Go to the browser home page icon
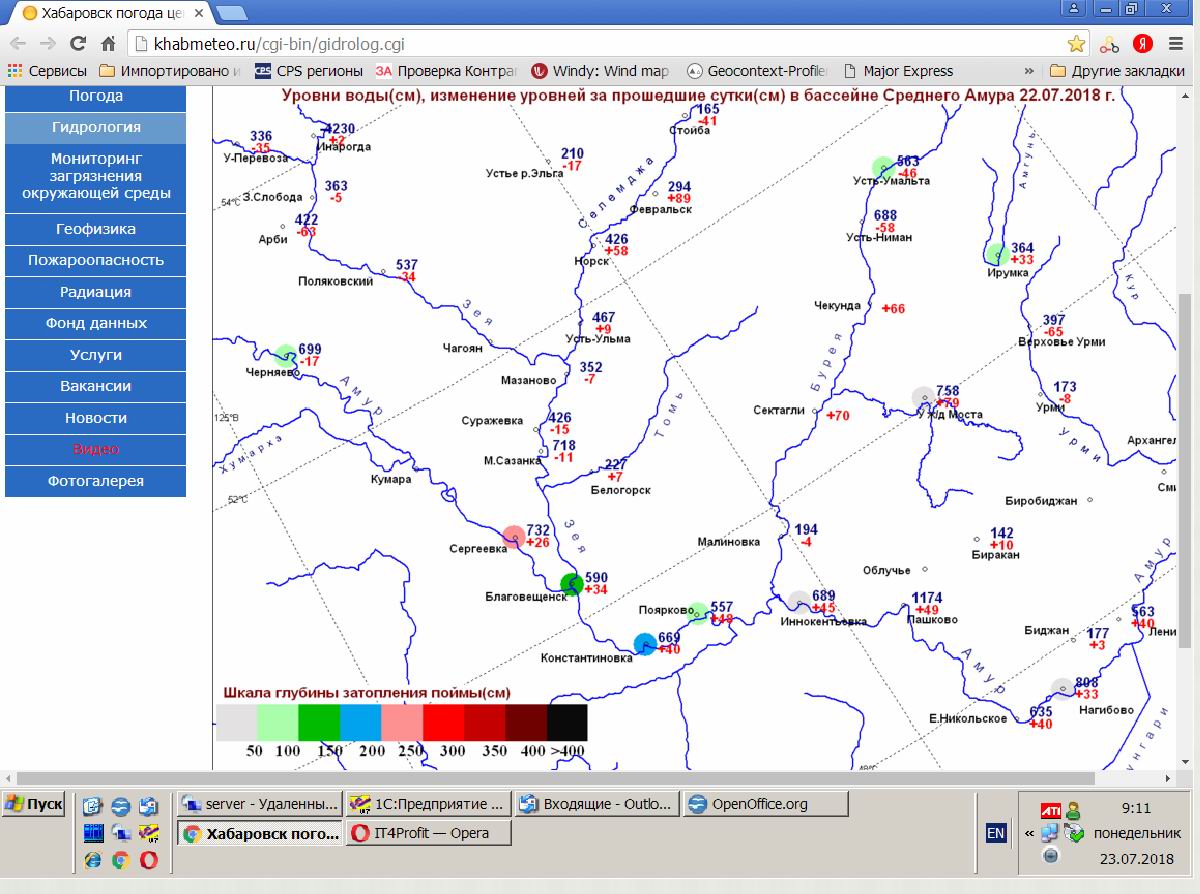Screen dimensions: 1200x894 (x=108, y=44)
